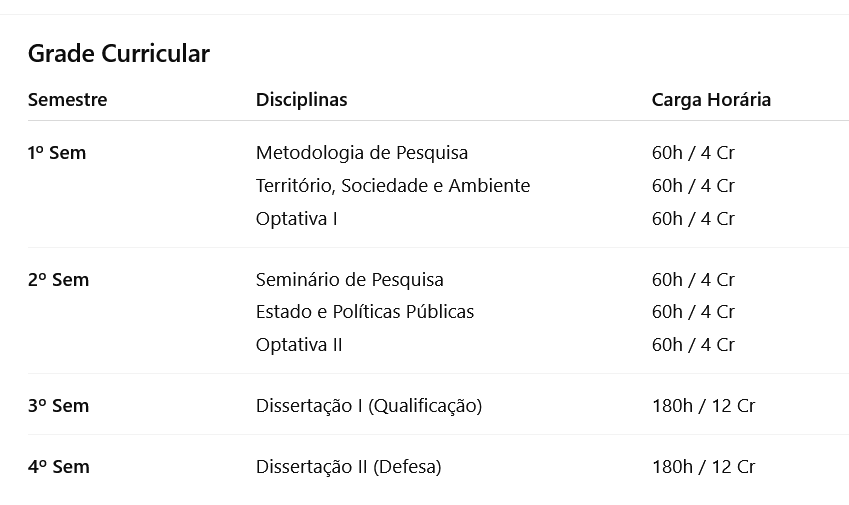849x505 pixels.
Task: Select the Disciplinas column header
Action: pyautogui.click(x=301, y=100)
